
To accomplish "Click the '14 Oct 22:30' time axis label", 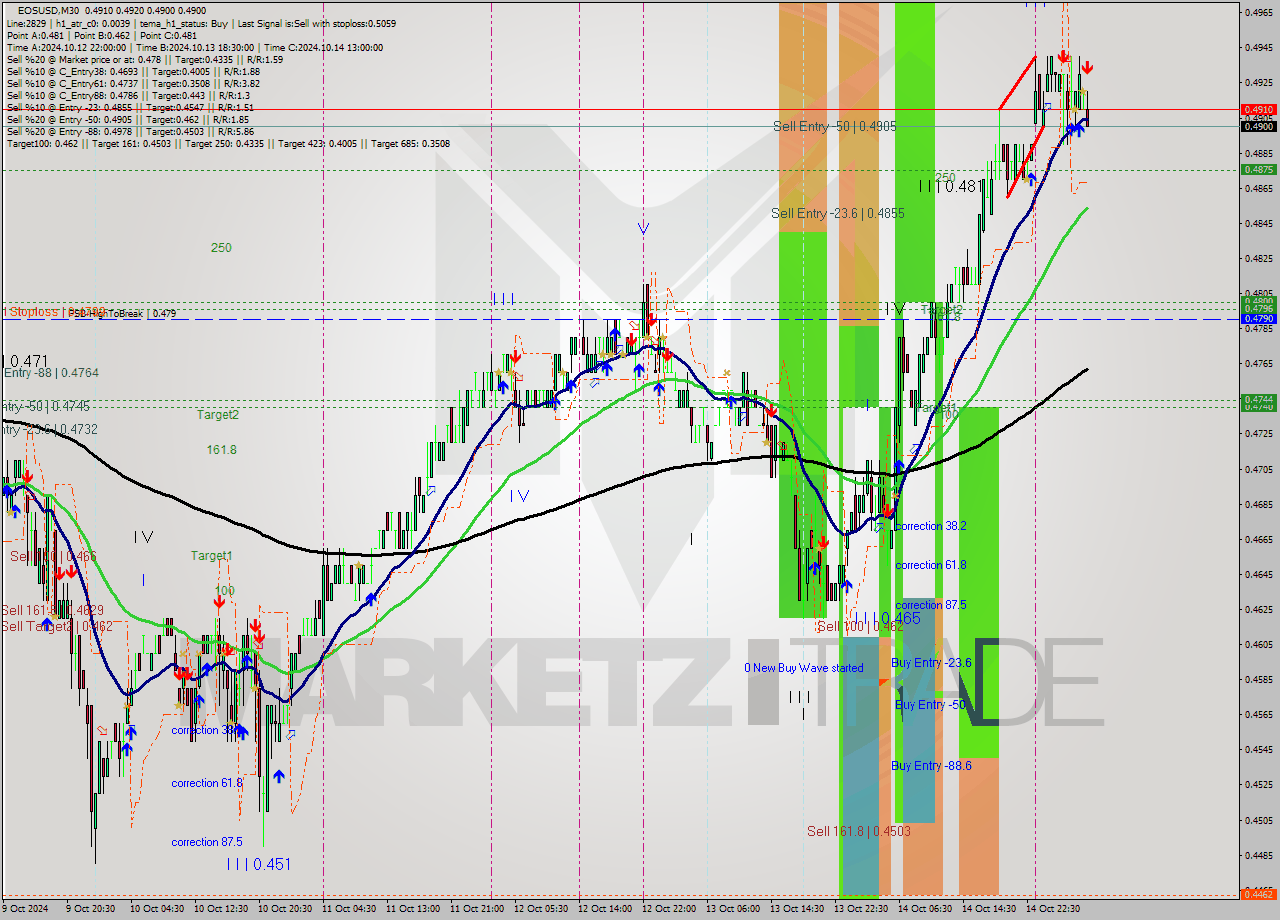I will pyautogui.click(x=1052, y=909).
